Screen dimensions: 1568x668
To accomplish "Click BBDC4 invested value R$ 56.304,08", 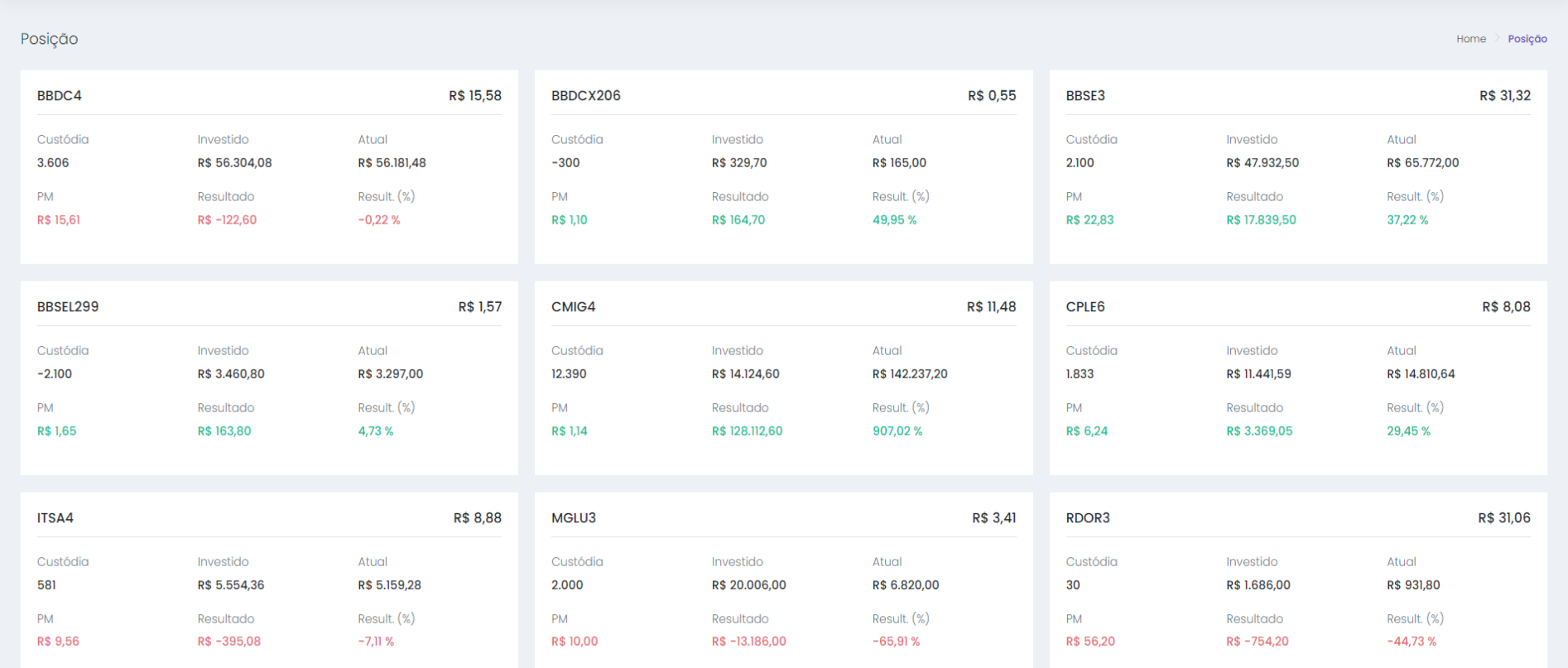I will click(x=235, y=163).
